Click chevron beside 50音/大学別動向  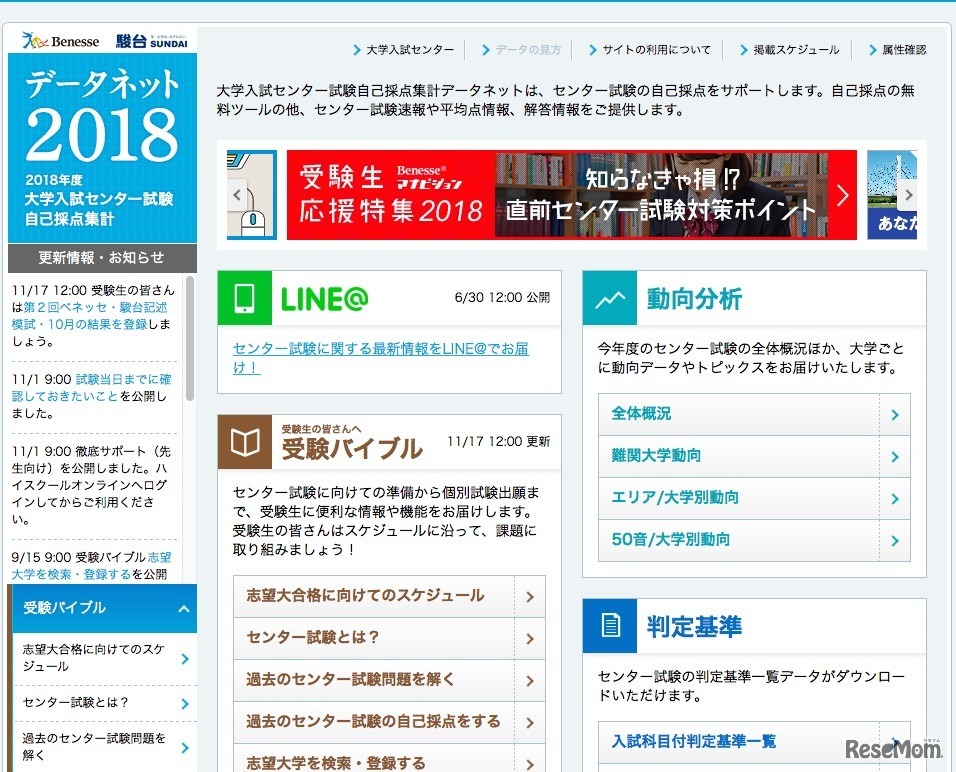[894, 540]
